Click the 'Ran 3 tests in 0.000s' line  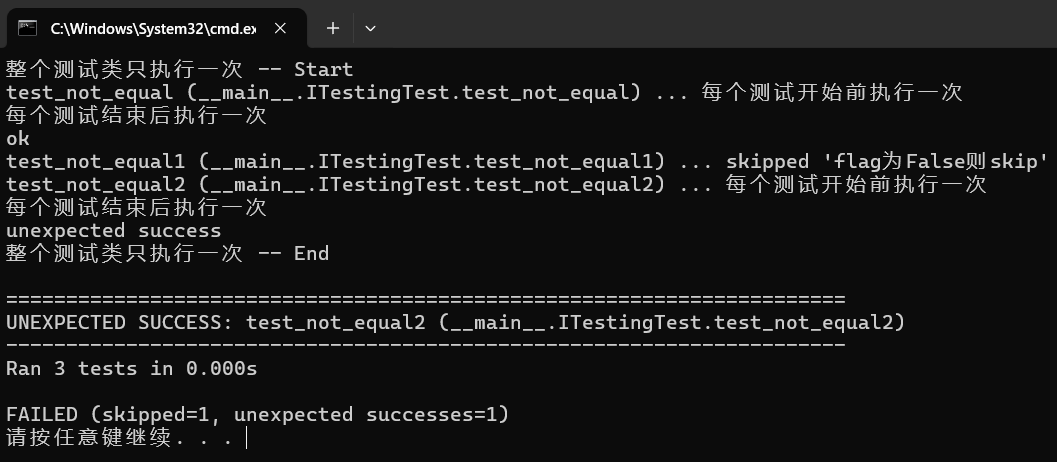(x=131, y=368)
